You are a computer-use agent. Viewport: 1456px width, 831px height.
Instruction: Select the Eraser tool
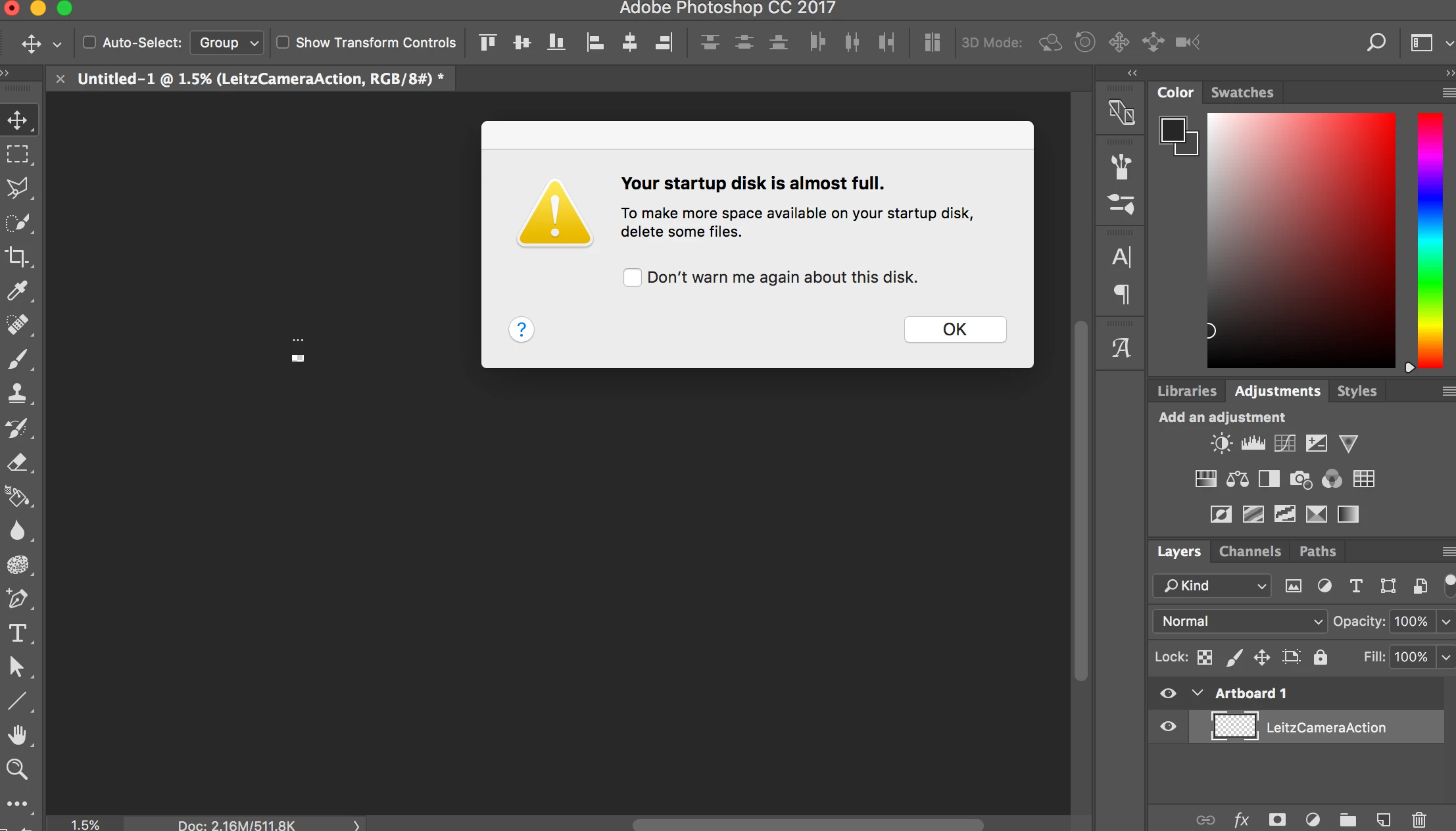(17, 462)
